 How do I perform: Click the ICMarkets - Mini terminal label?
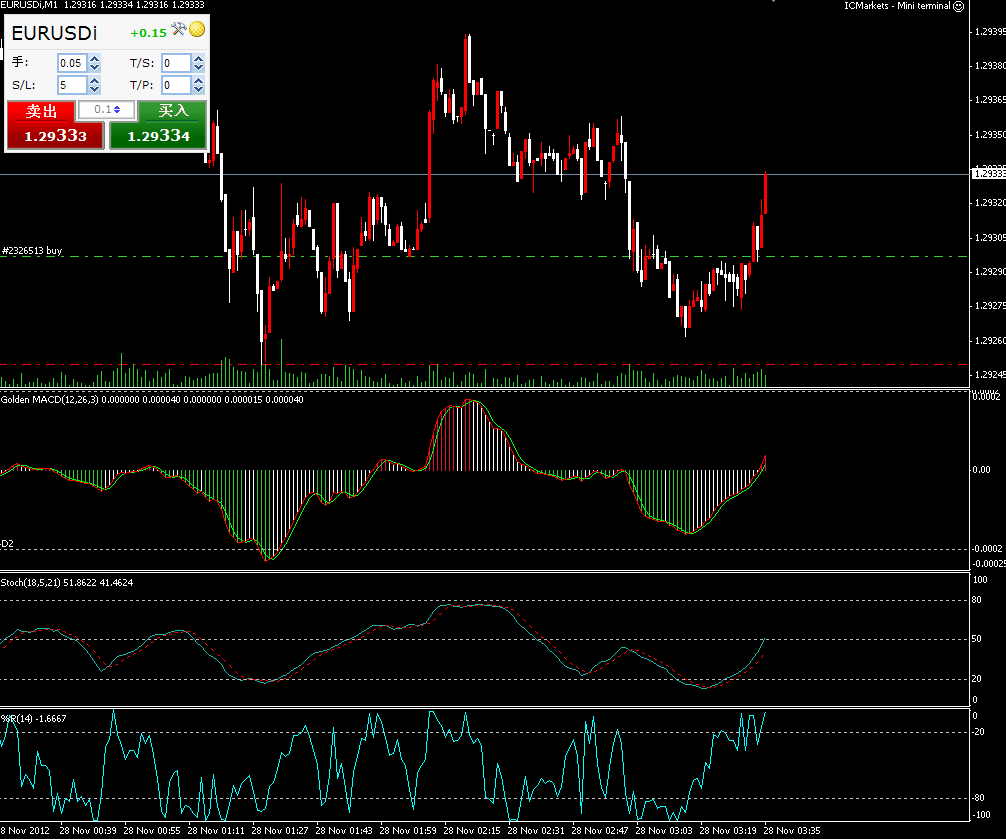coord(896,6)
